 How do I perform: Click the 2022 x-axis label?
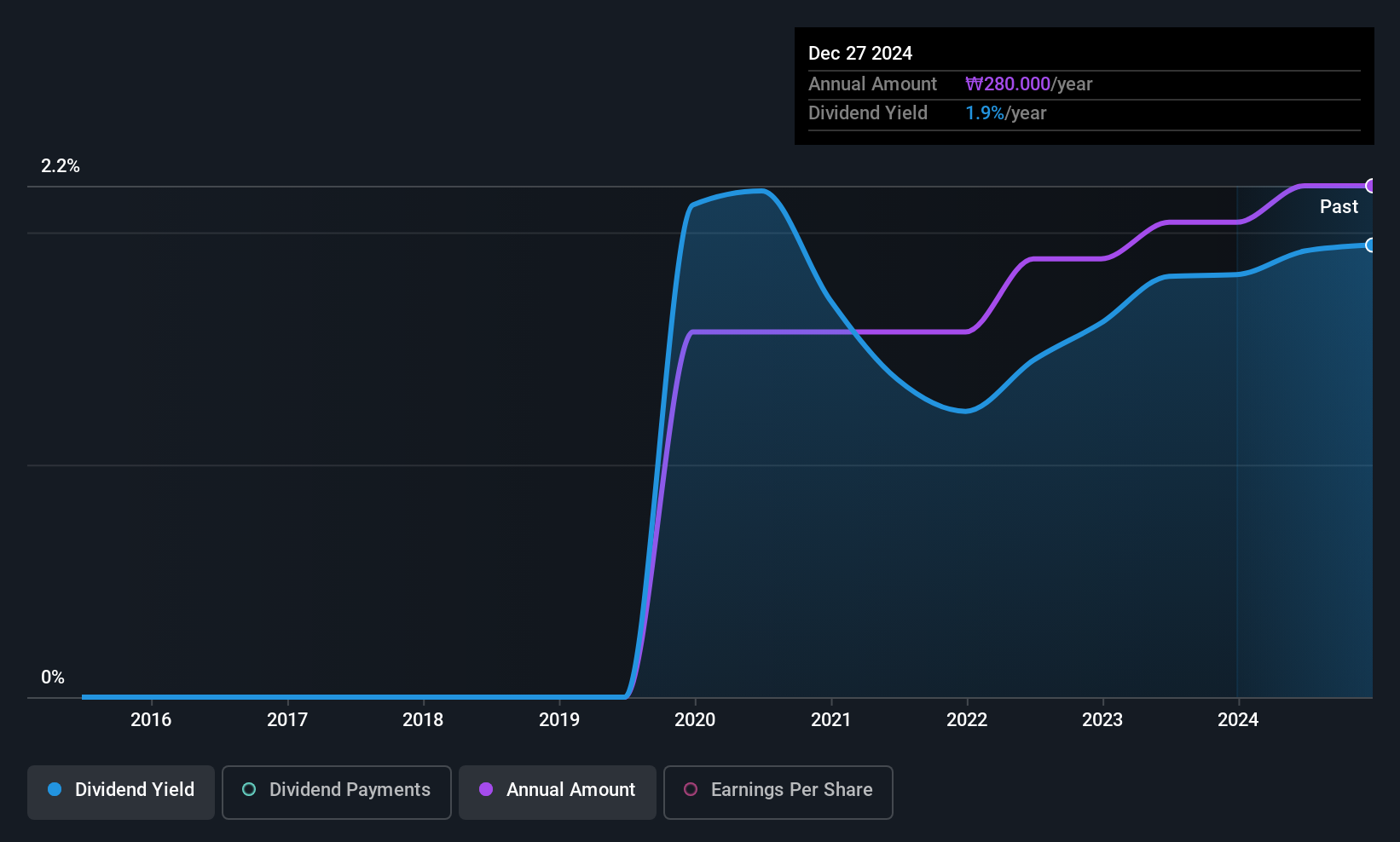click(x=967, y=719)
